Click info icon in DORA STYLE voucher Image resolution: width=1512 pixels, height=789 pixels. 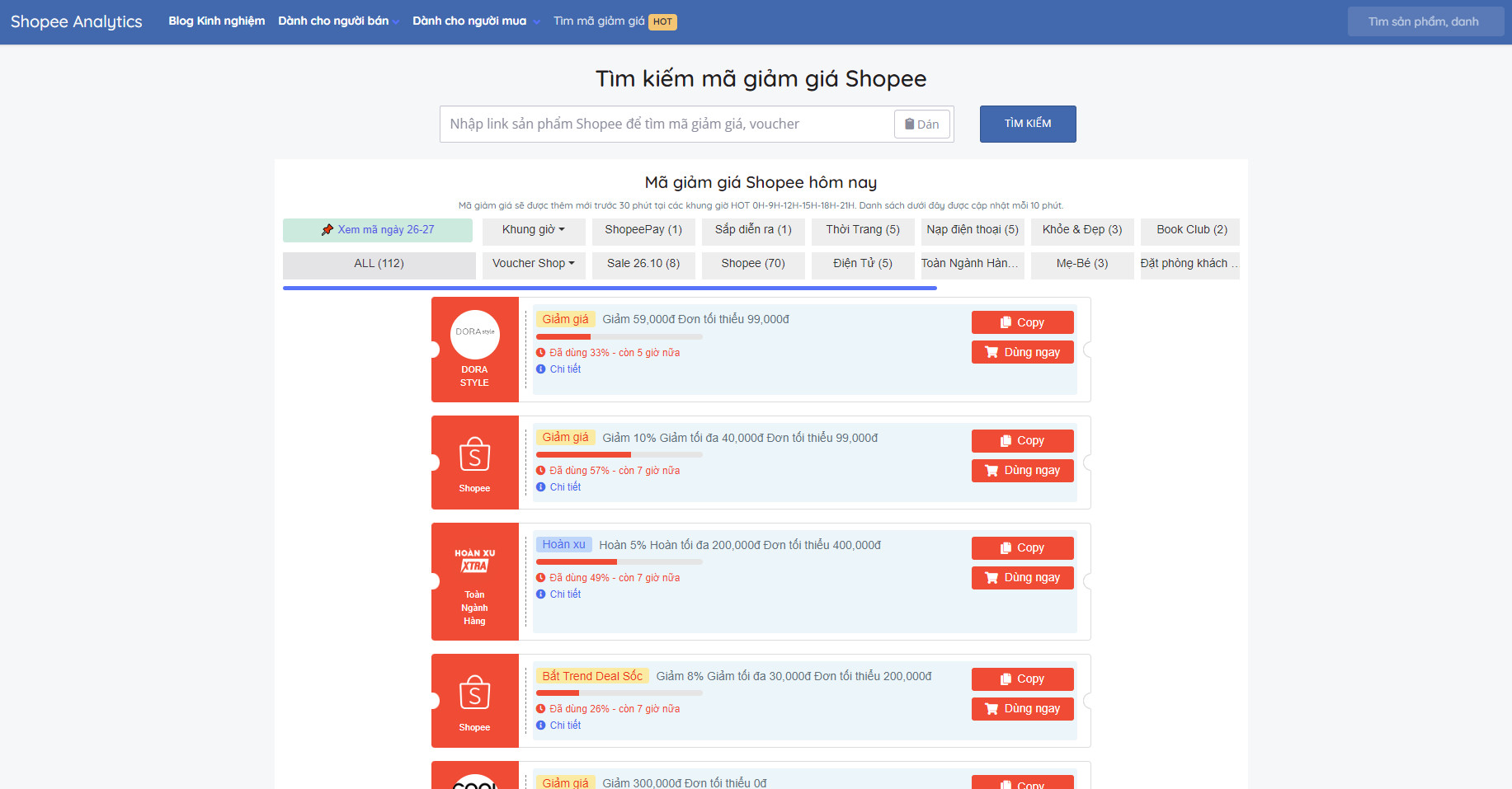pyautogui.click(x=541, y=369)
